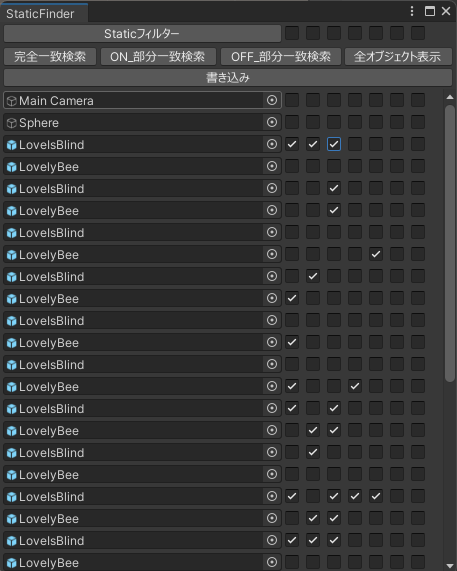Click the ON_部分一致検索 button
This screenshot has height=571, width=457.
pos(158,56)
